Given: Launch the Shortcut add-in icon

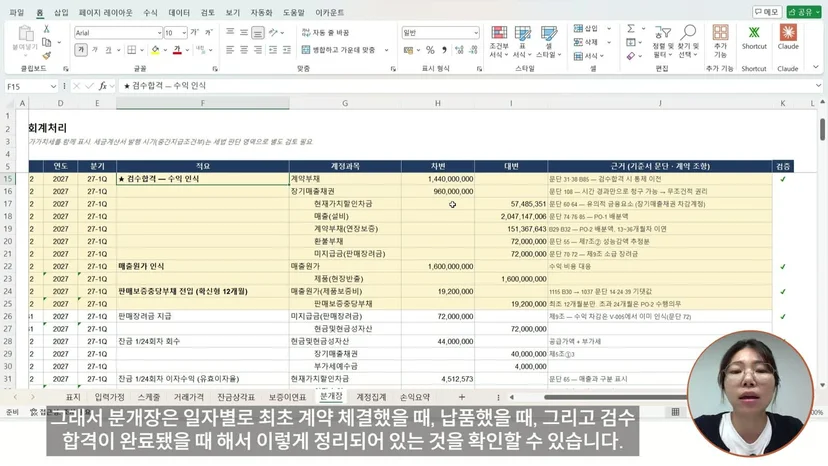Looking at the screenshot, I should click(754, 37).
